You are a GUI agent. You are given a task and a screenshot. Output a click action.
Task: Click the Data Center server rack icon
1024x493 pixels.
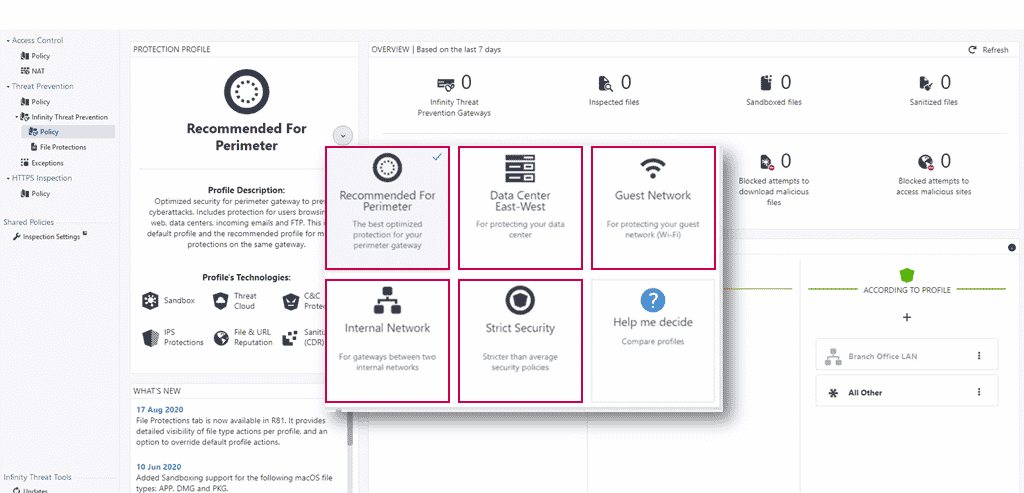click(x=520, y=169)
